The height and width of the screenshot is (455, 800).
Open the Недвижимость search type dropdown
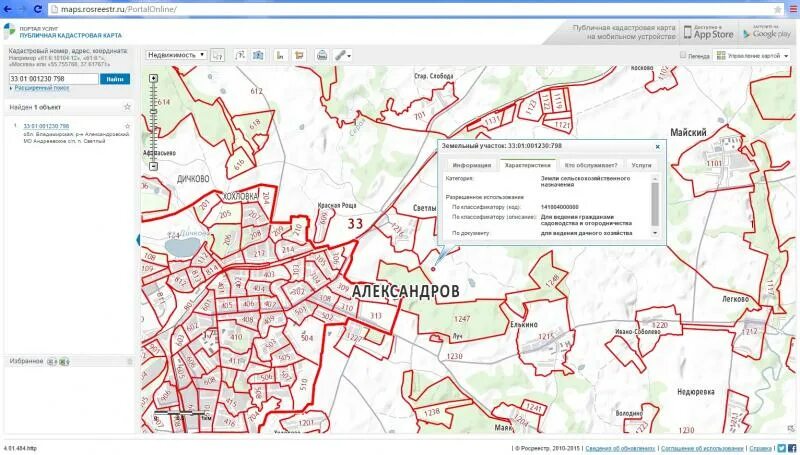pyautogui.click(x=176, y=55)
